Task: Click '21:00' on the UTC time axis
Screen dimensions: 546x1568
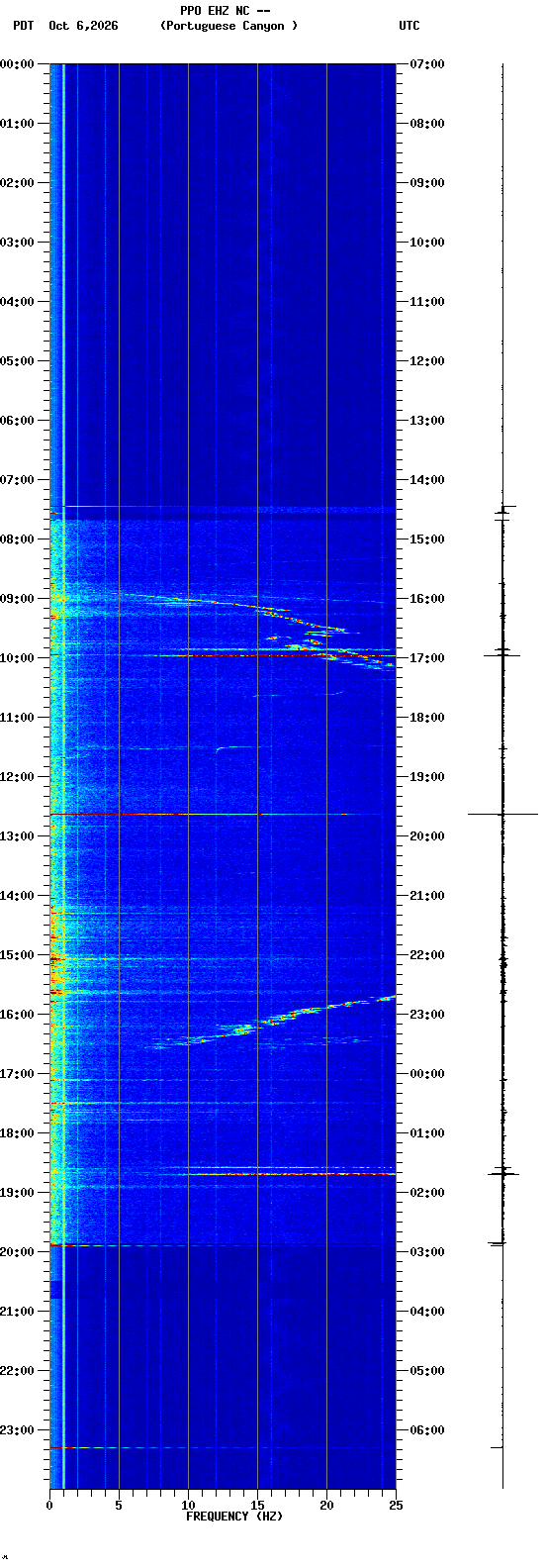Action: pos(427,896)
